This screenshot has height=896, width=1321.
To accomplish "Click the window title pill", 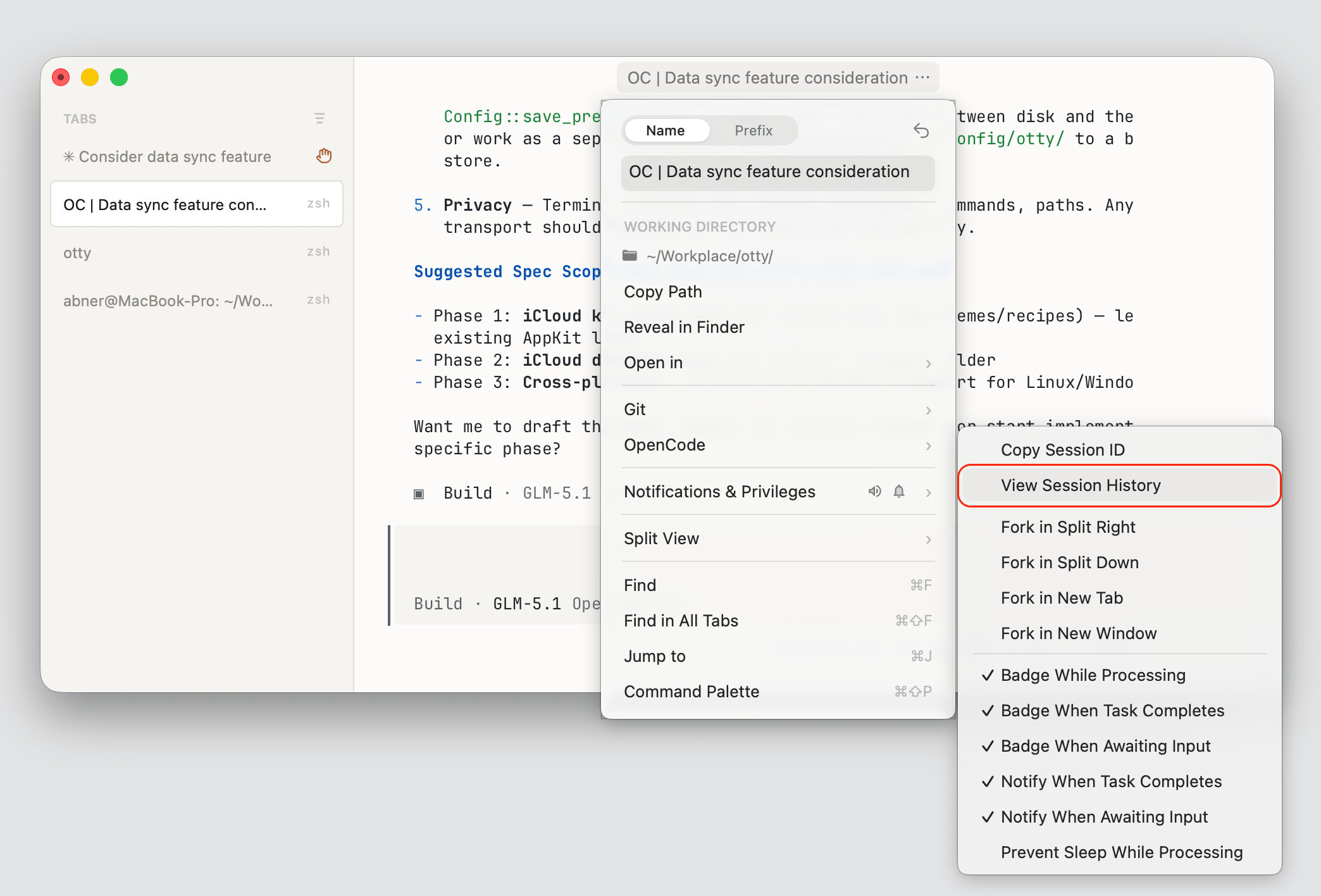I will [x=778, y=77].
